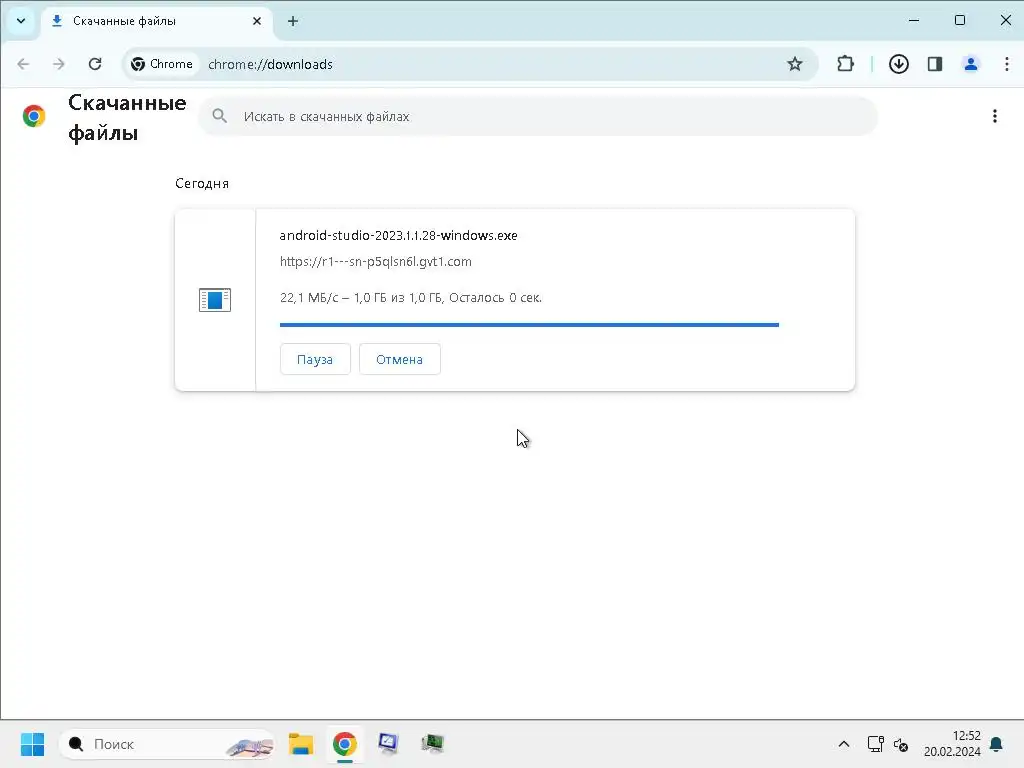Open the tab search dropdown arrow
The image size is (1024, 768).
pyautogui.click(x=21, y=21)
